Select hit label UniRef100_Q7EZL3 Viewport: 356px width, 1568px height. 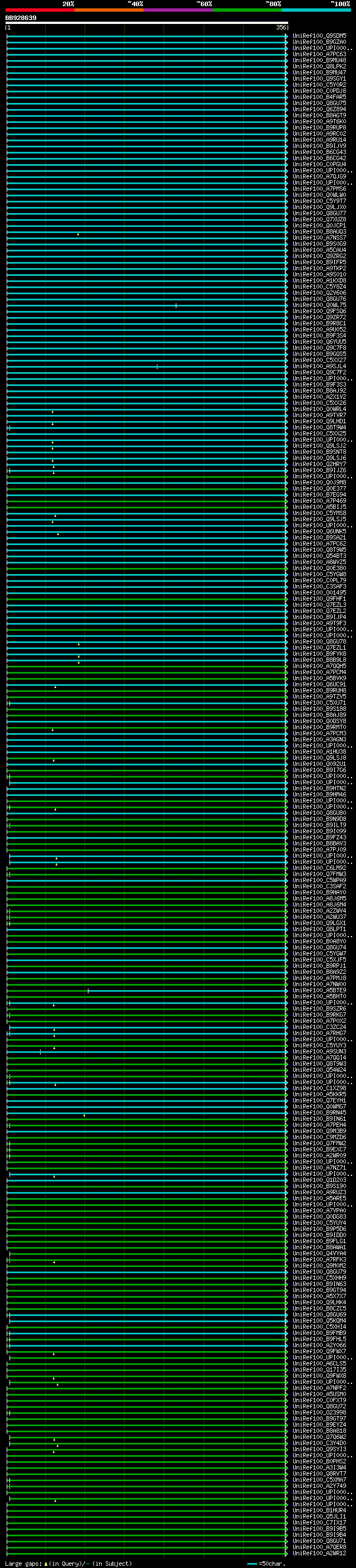[x=319, y=605]
